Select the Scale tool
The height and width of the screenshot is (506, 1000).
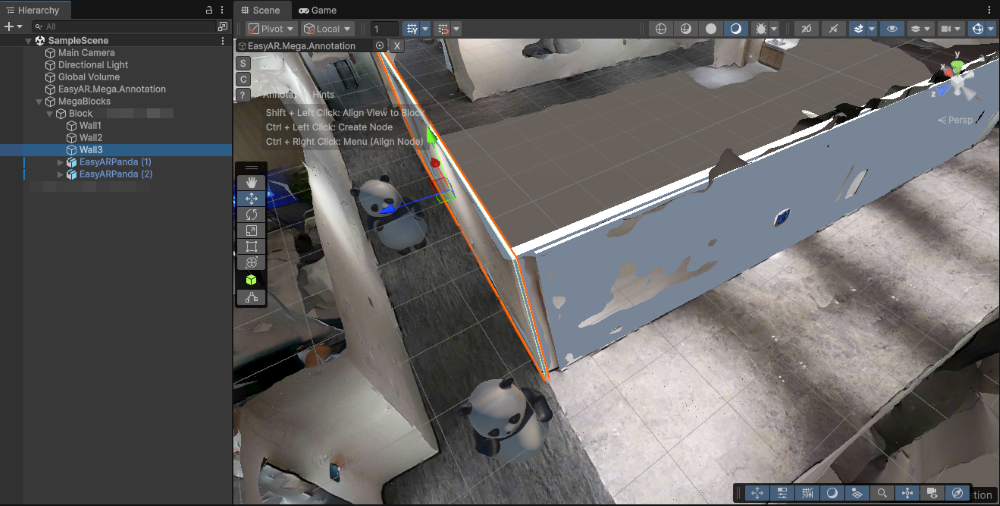(x=251, y=230)
